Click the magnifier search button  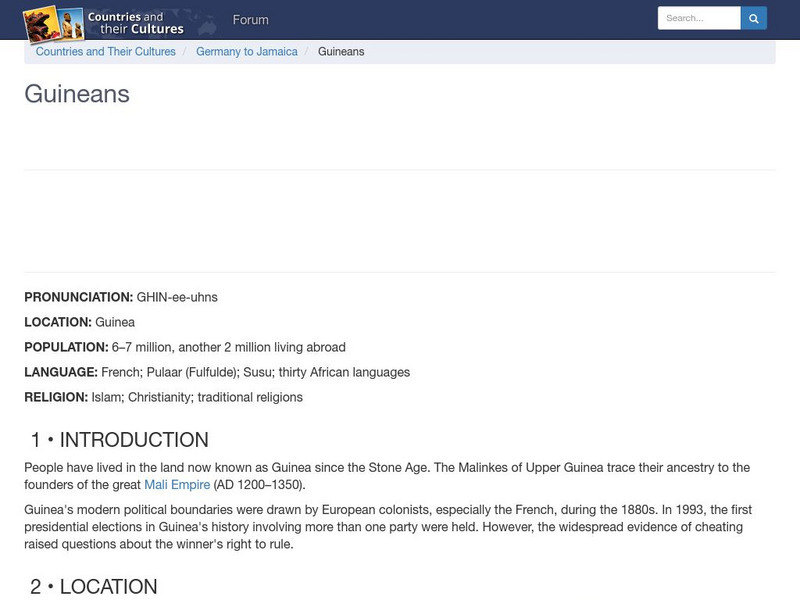(x=754, y=18)
